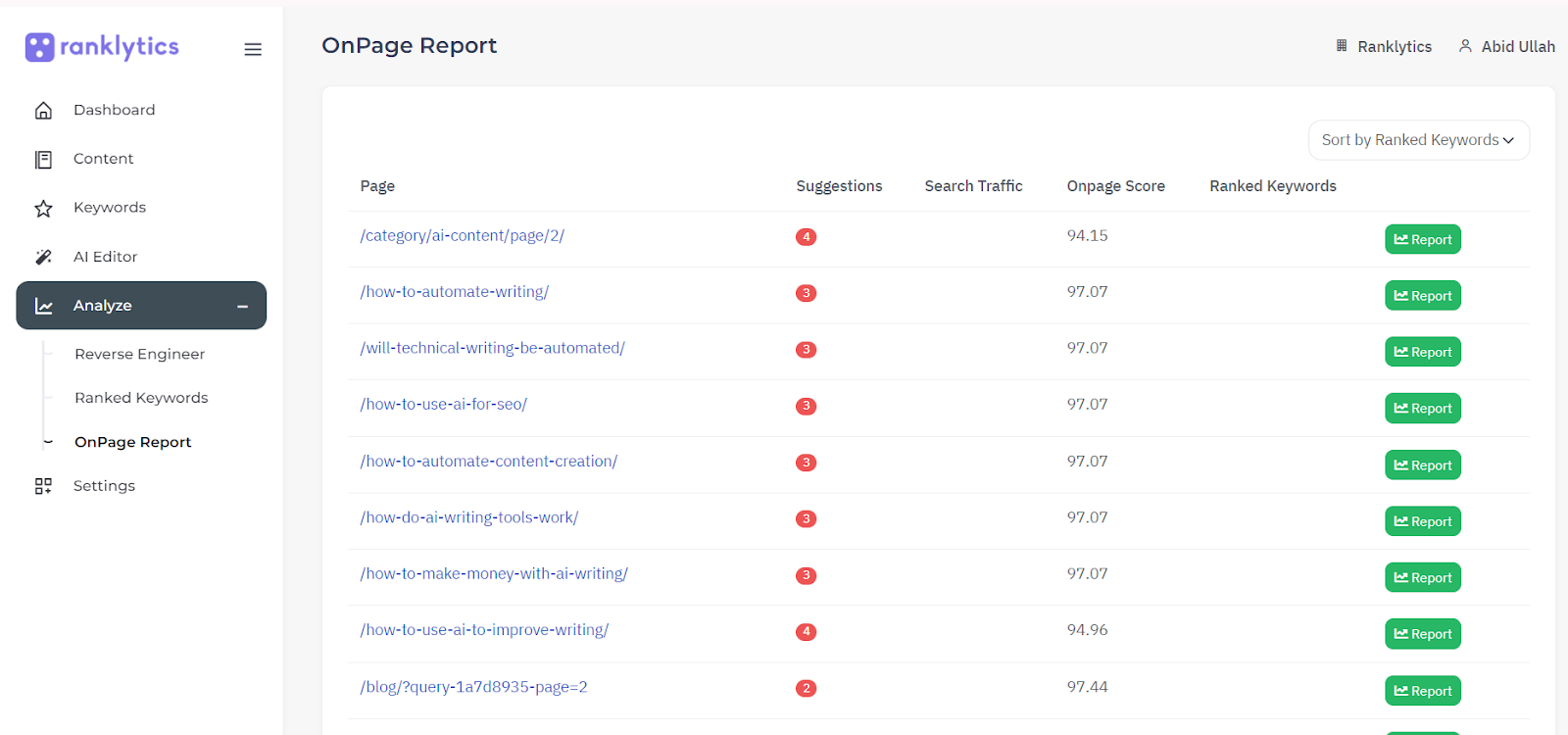The width and height of the screenshot is (1568, 735).
Task: Open Keywords in the sidebar
Action: (x=110, y=208)
